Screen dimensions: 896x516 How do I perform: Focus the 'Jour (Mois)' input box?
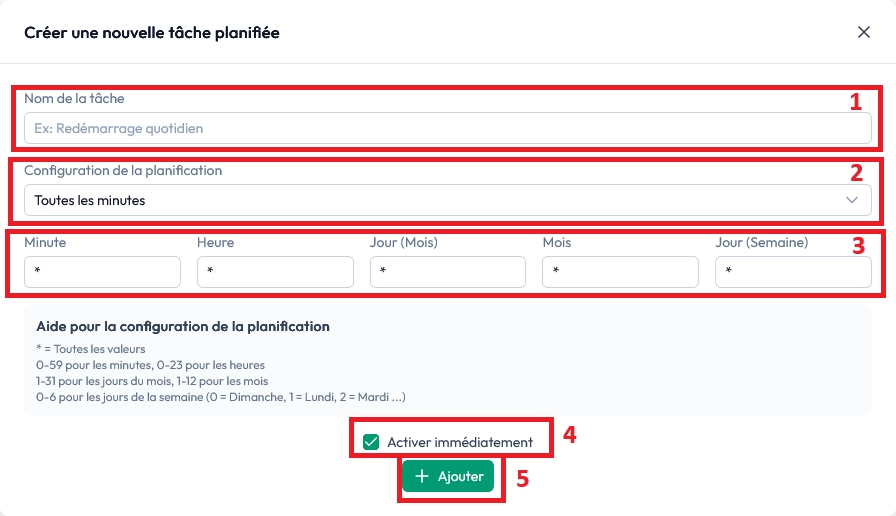[x=448, y=272]
